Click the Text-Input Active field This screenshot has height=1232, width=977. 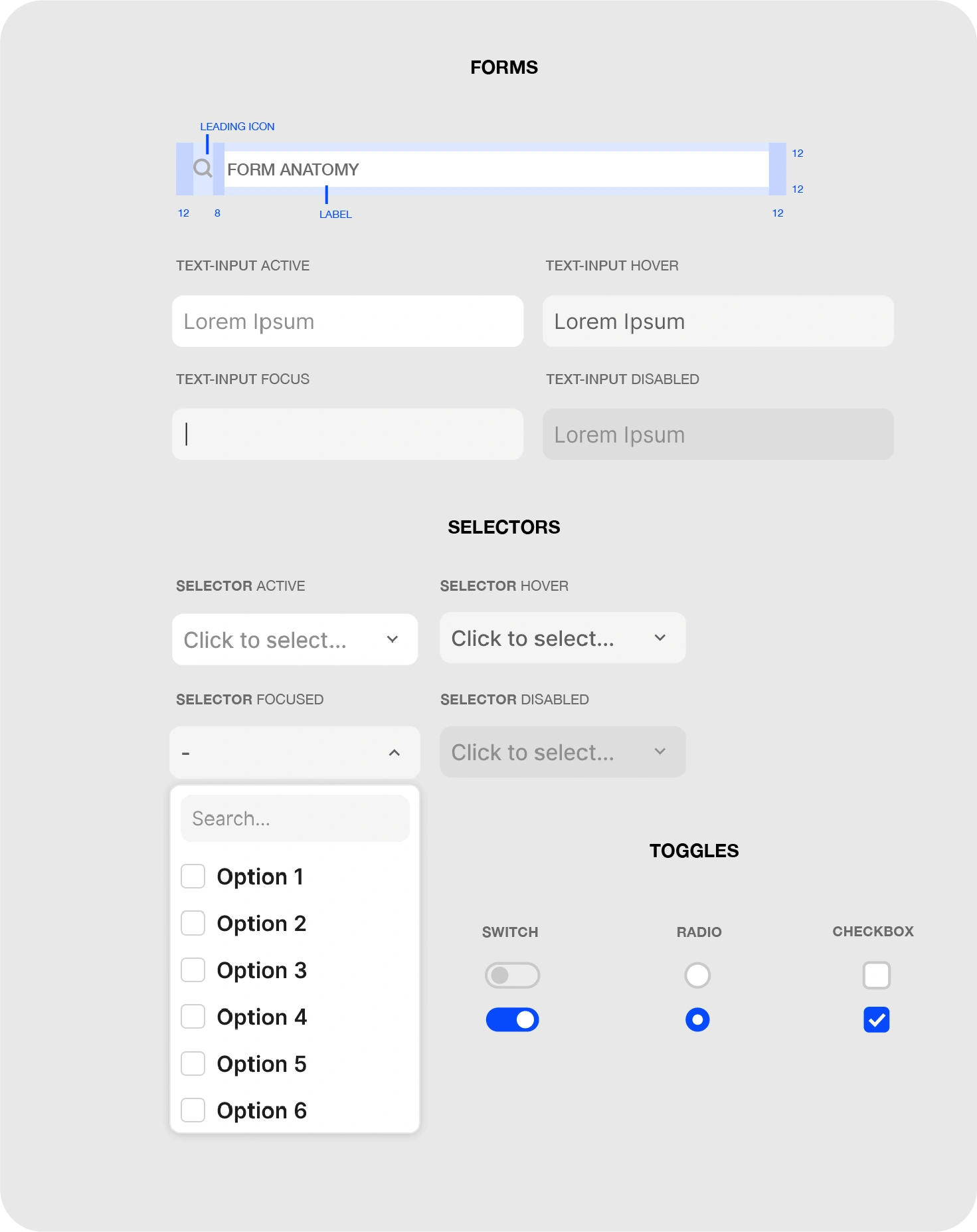pyautogui.click(x=347, y=321)
